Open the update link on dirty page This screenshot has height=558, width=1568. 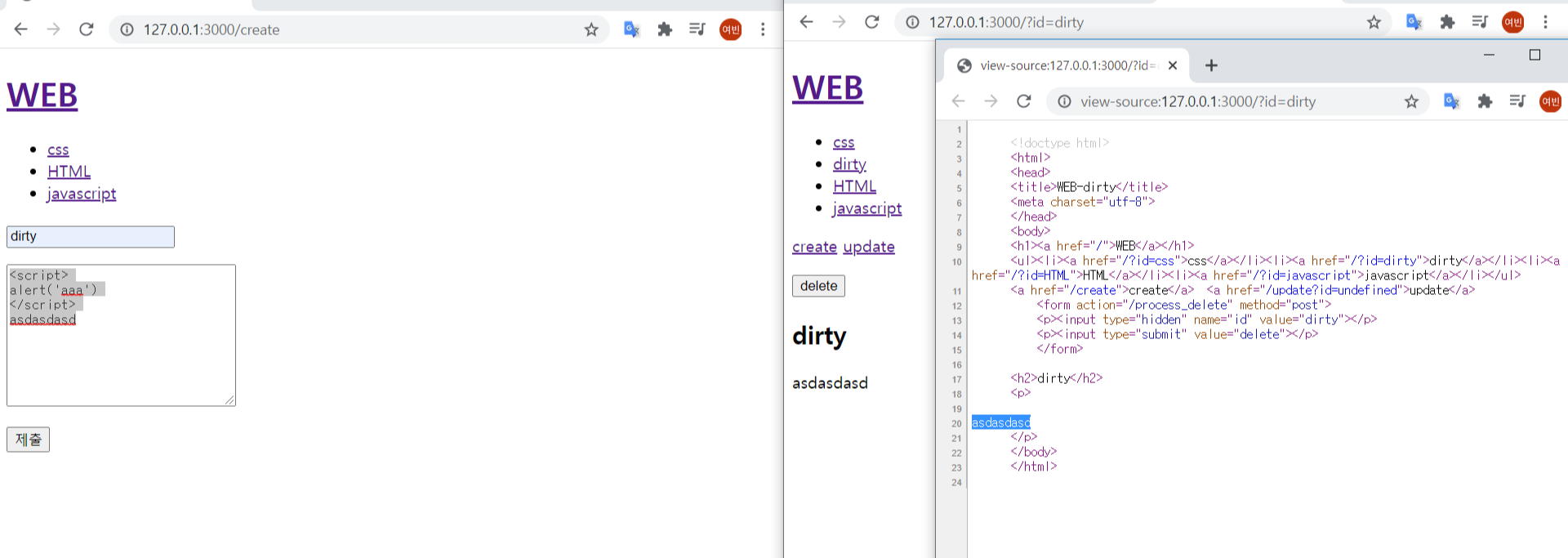point(869,247)
